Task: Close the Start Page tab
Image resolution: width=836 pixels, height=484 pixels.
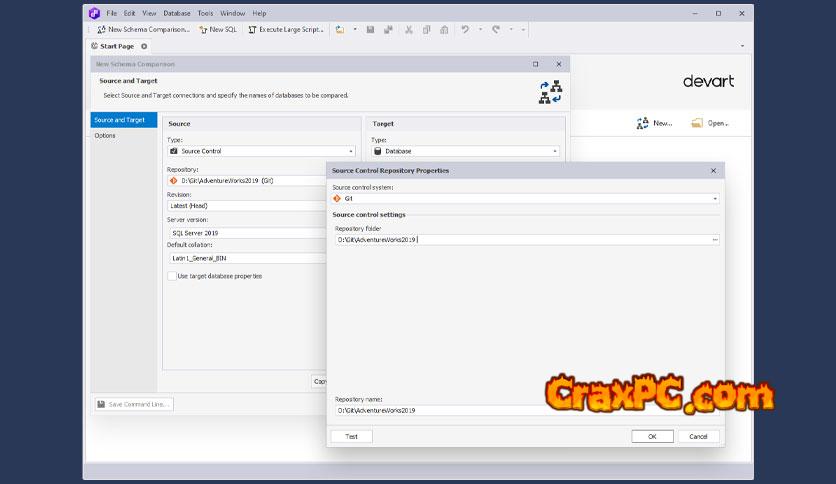Action: click(x=144, y=46)
